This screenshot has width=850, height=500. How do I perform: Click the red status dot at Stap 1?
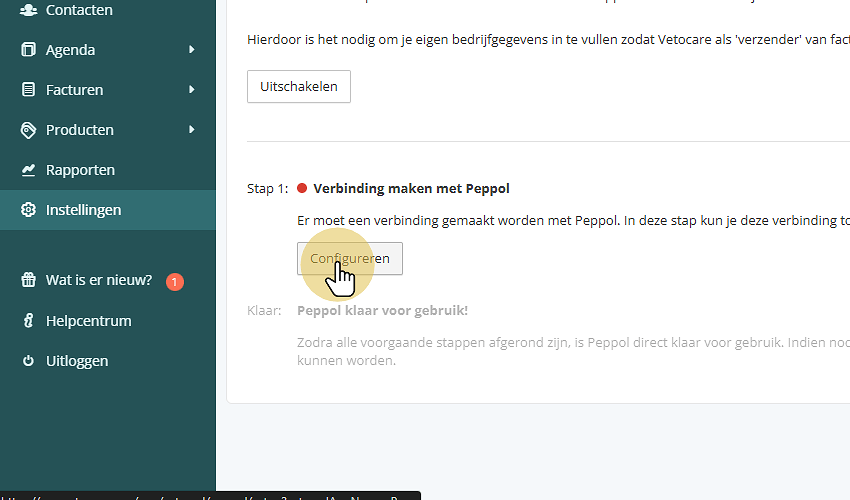[x=302, y=189]
